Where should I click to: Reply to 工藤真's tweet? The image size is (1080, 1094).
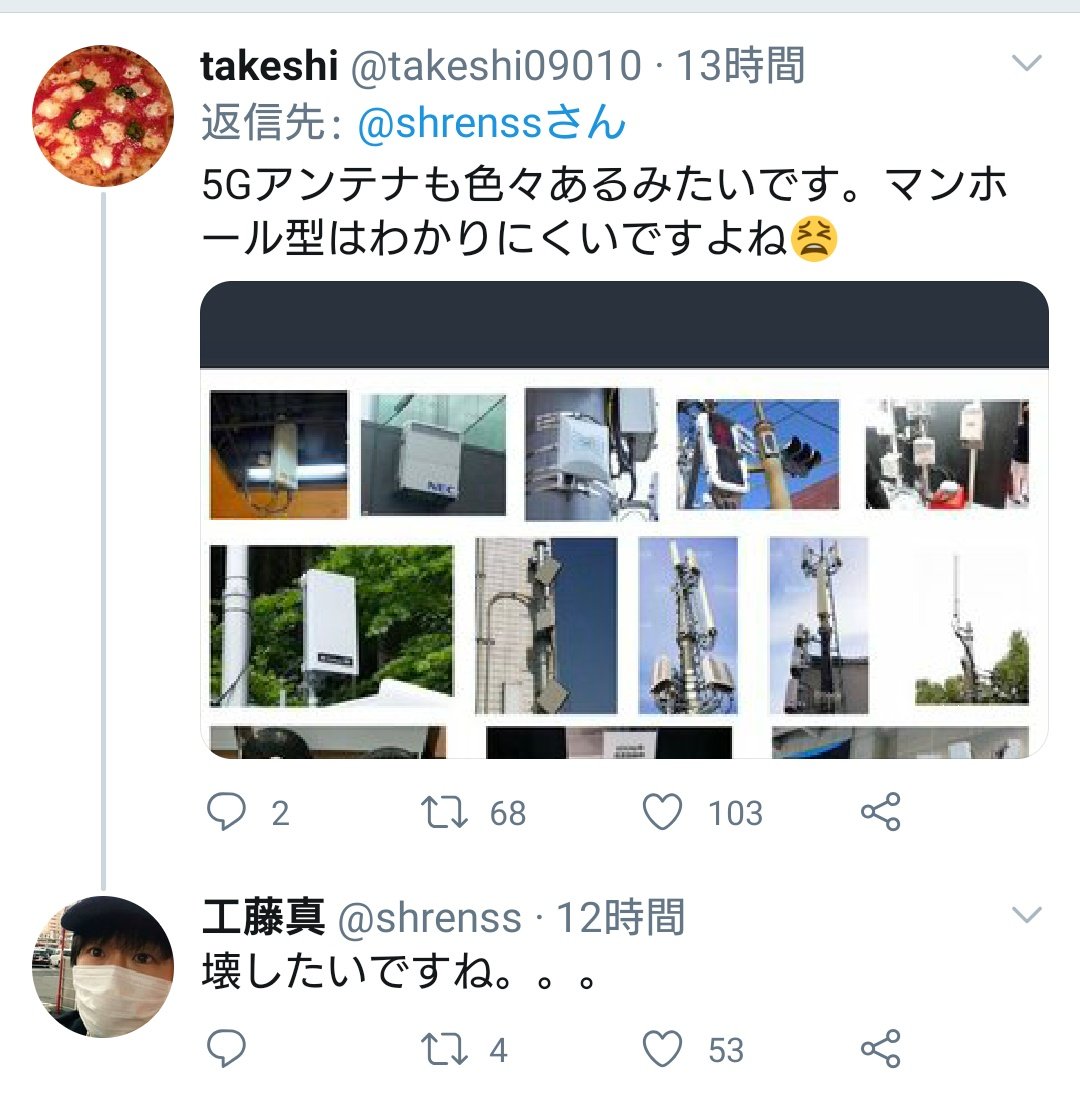[x=226, y=1048]
